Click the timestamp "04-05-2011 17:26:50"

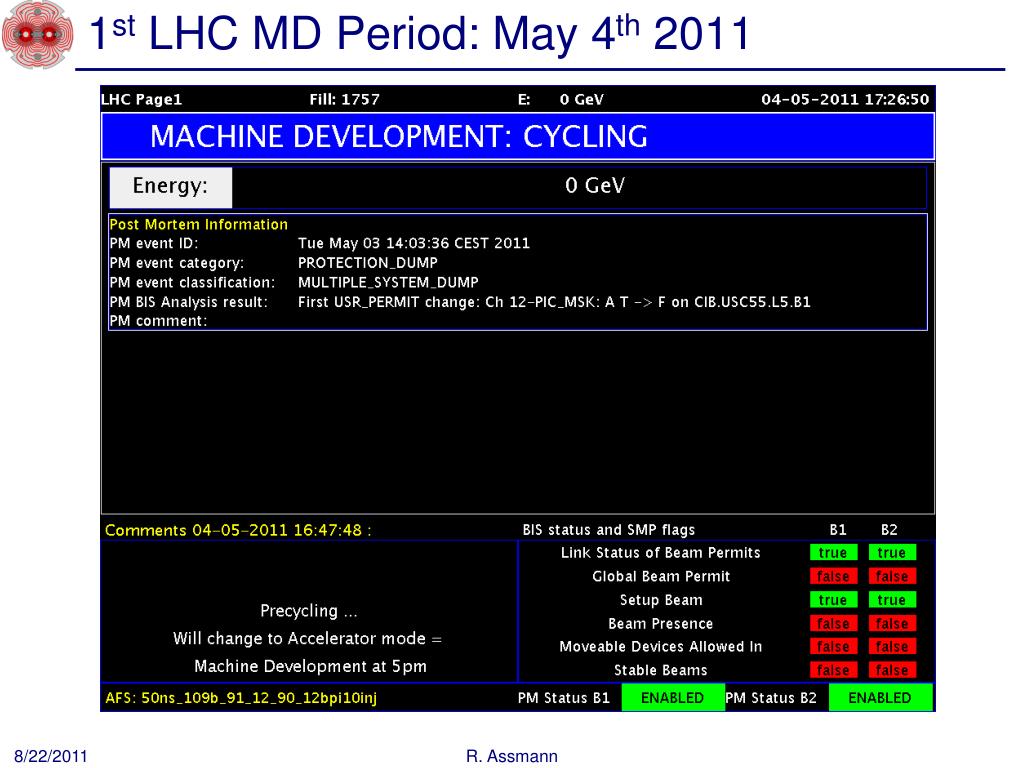[845, 99]
